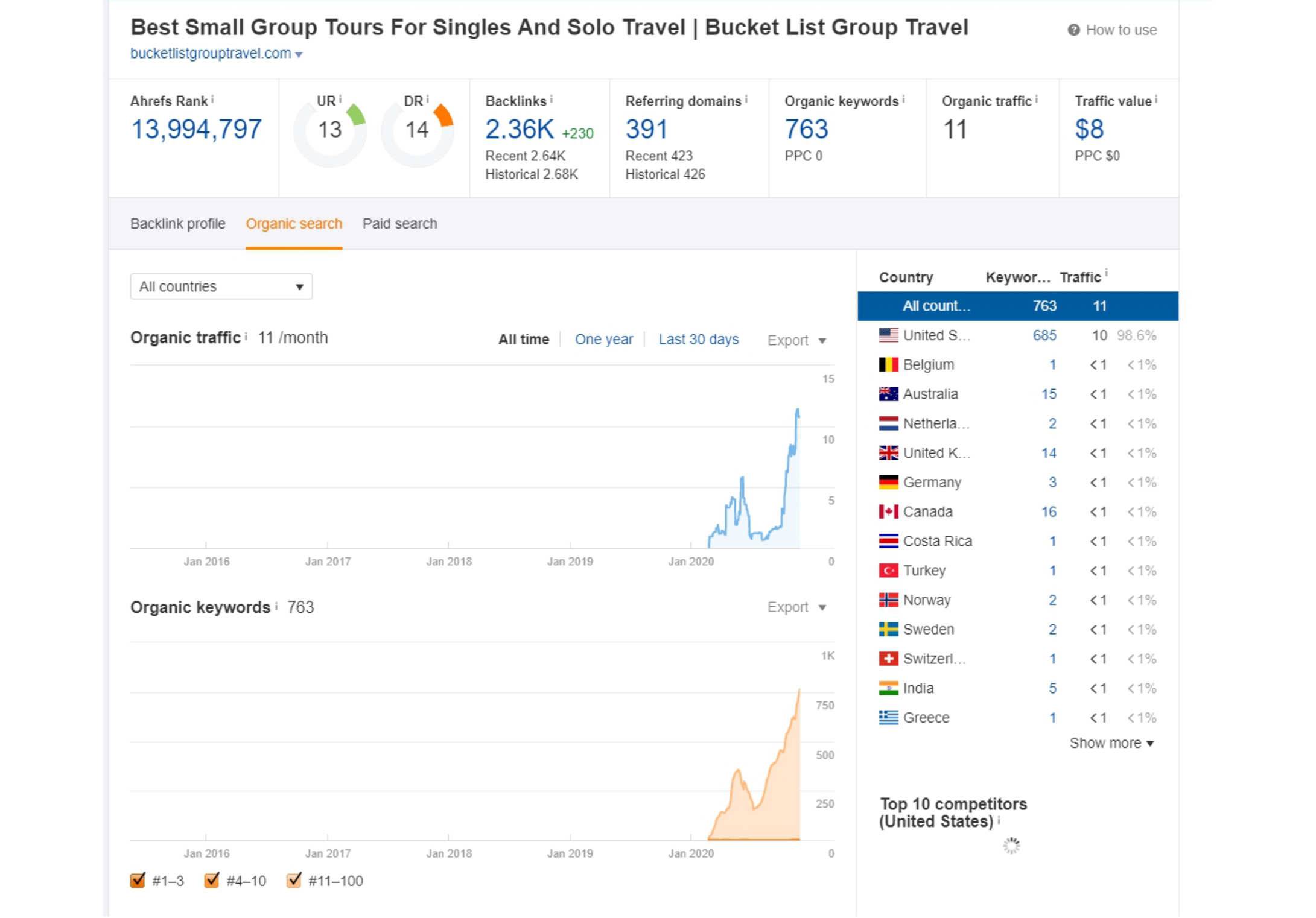Click the Recent 2.64K backlinks text
Viewport: 1316px width, 918px height.
tap(525, 156)
